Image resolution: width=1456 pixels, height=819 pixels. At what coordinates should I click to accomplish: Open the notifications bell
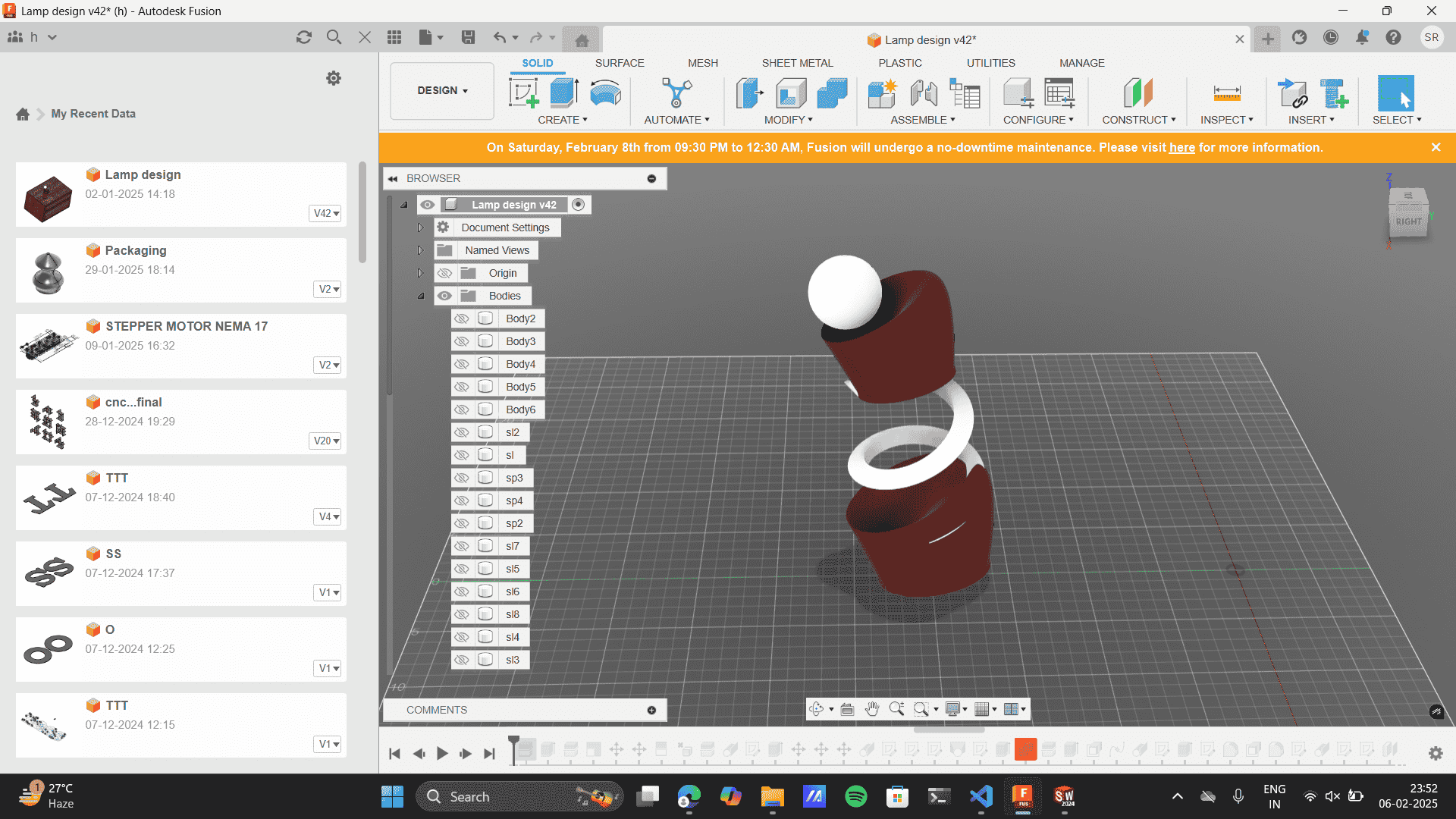(1362, 37)
